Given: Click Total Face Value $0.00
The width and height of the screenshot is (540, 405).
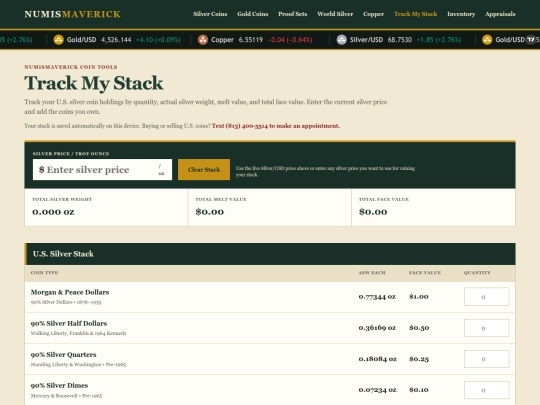Looking at the screenshot, I should click(373, 212).
